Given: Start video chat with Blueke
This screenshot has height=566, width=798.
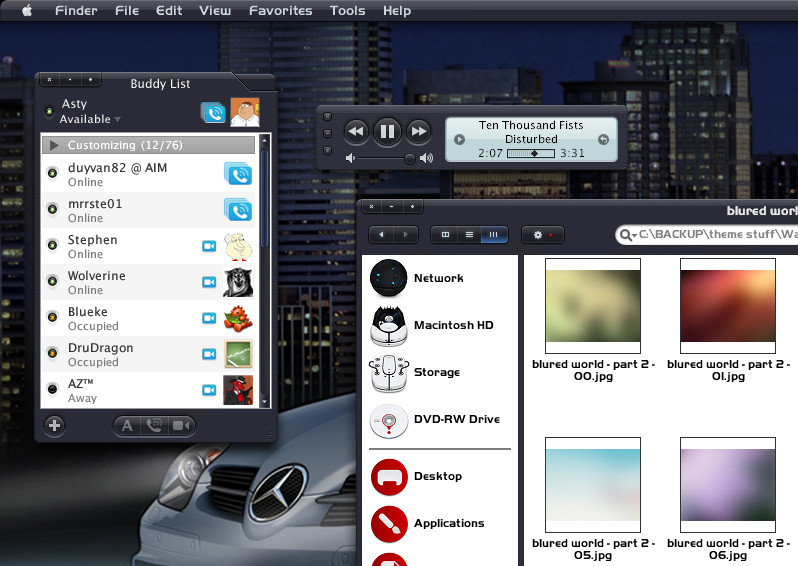Looking at the screenshot, I should pyautogui.click(x=209, y=318).
